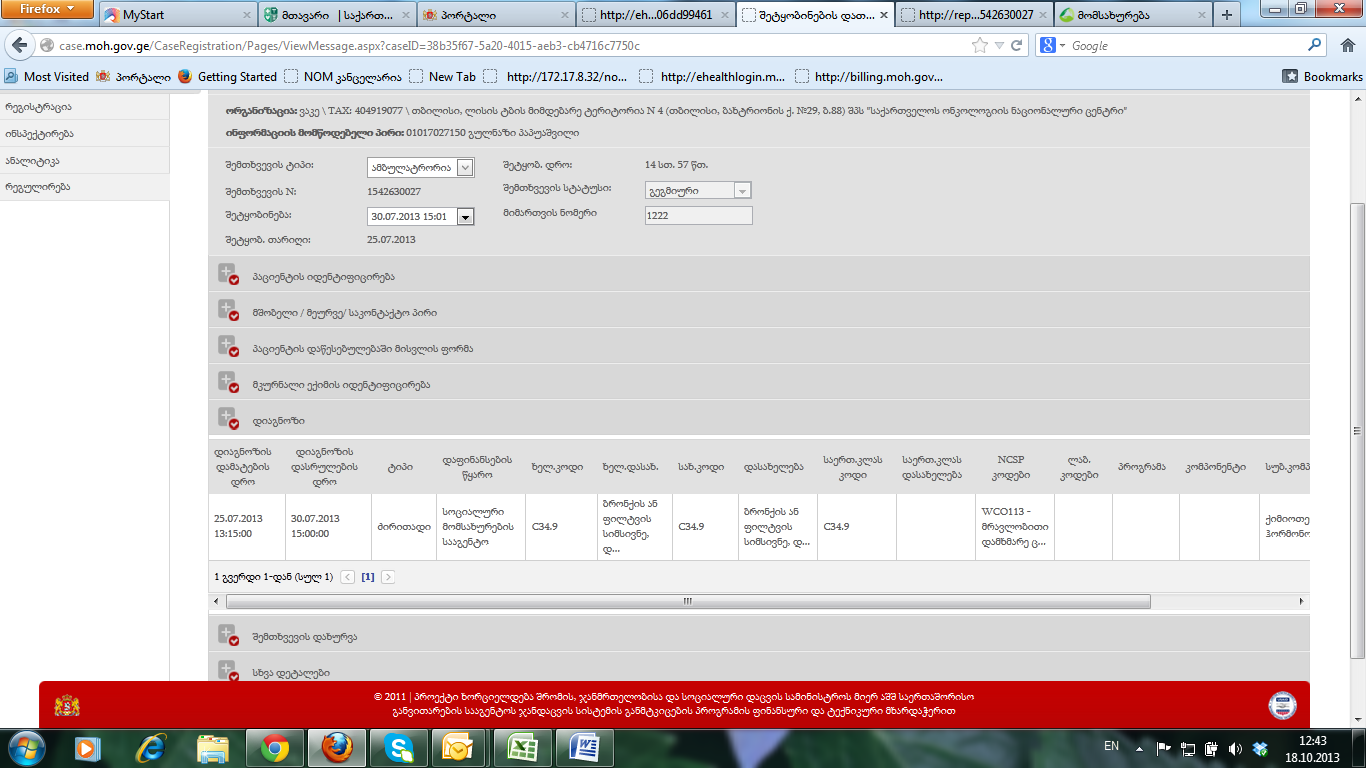This screenshot has height=768, width=1366.
Task: Click the horizontal scrollbar under the diagnosis table
Action: (687, 602)
